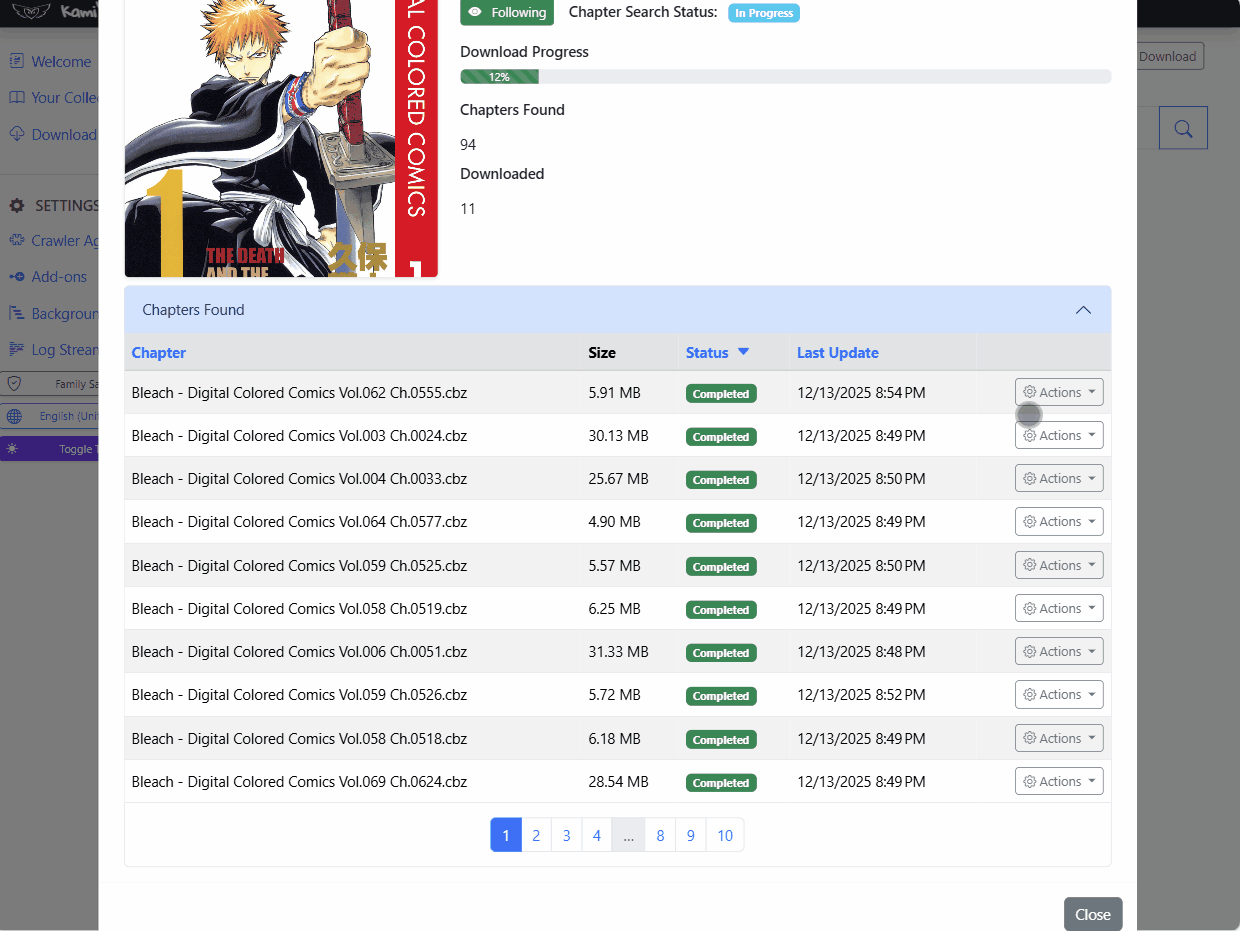Viewport: 1240px width, 931px height.
Task: Go to page 2 of chapters
Action: 536,835
